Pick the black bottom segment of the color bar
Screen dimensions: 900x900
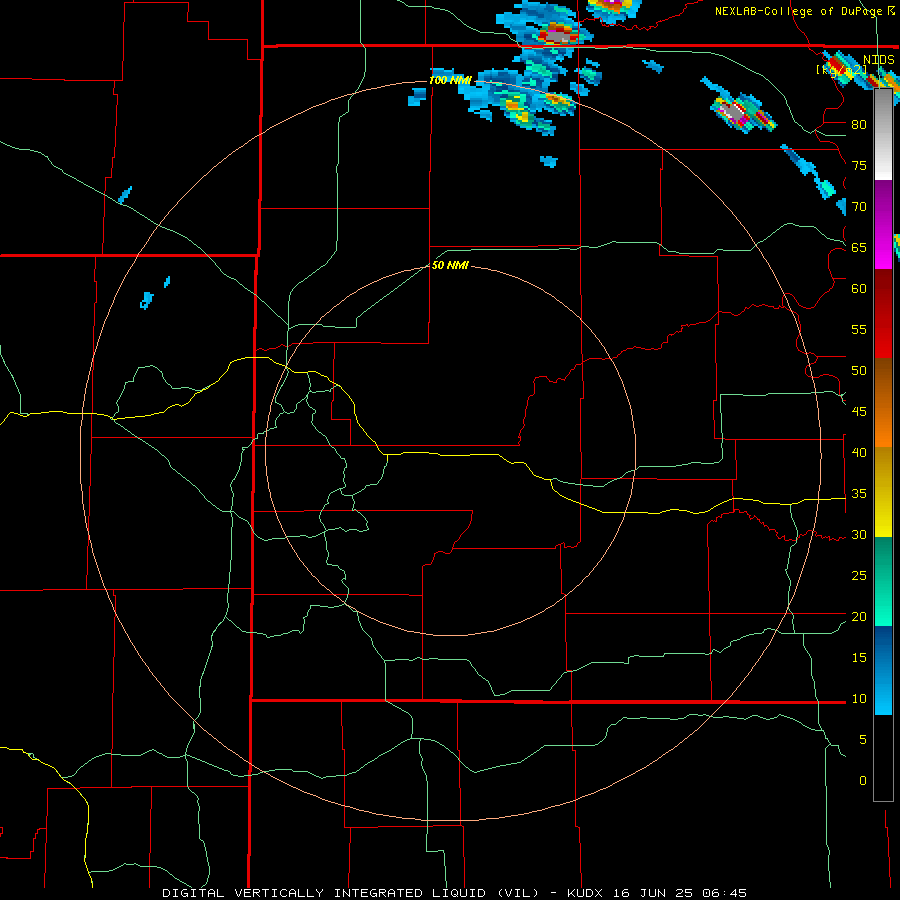[x=883, y=758]
